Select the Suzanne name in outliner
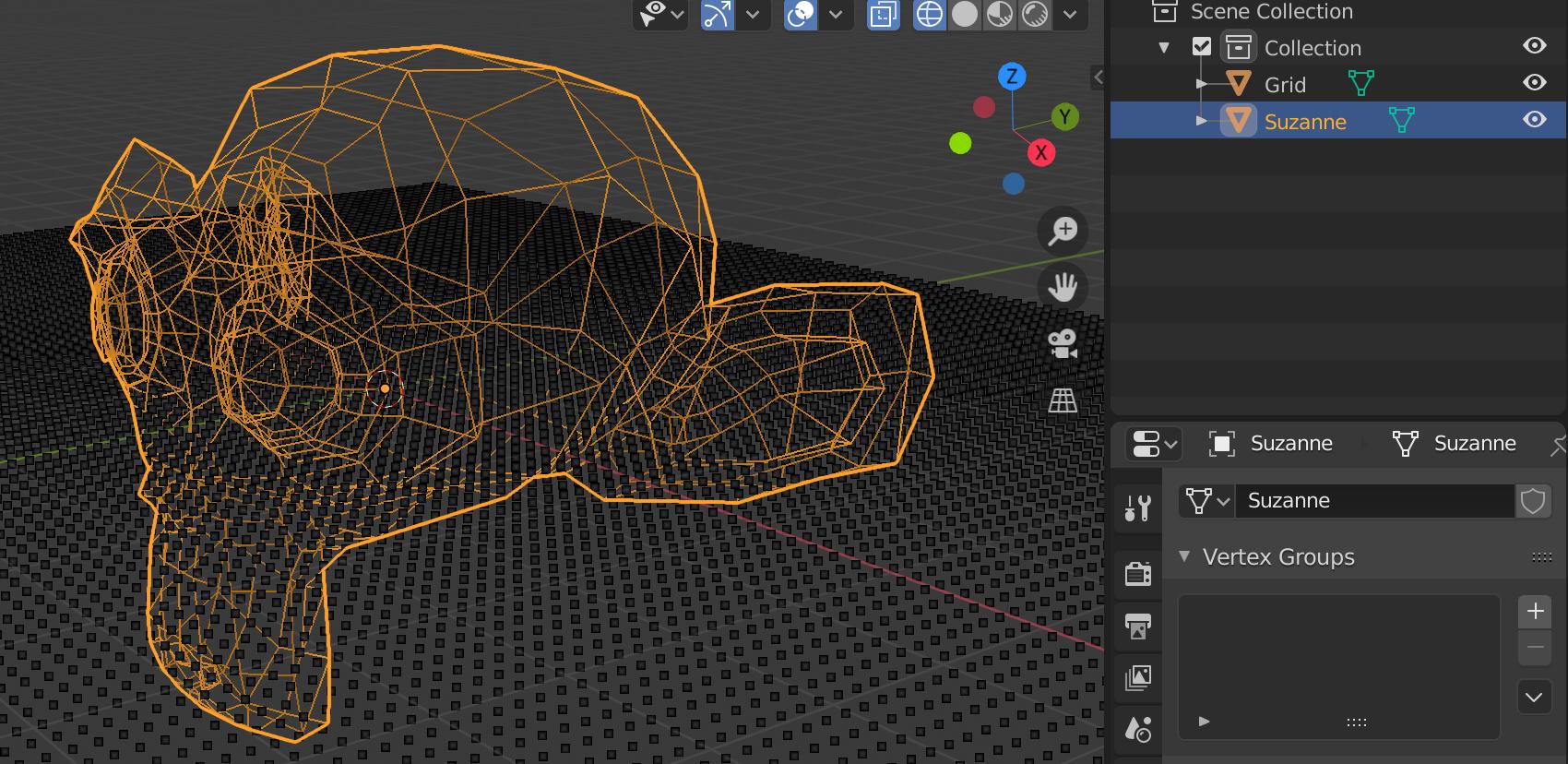The height and width of the screenshot is (764, 1568). pos(1305,122)
